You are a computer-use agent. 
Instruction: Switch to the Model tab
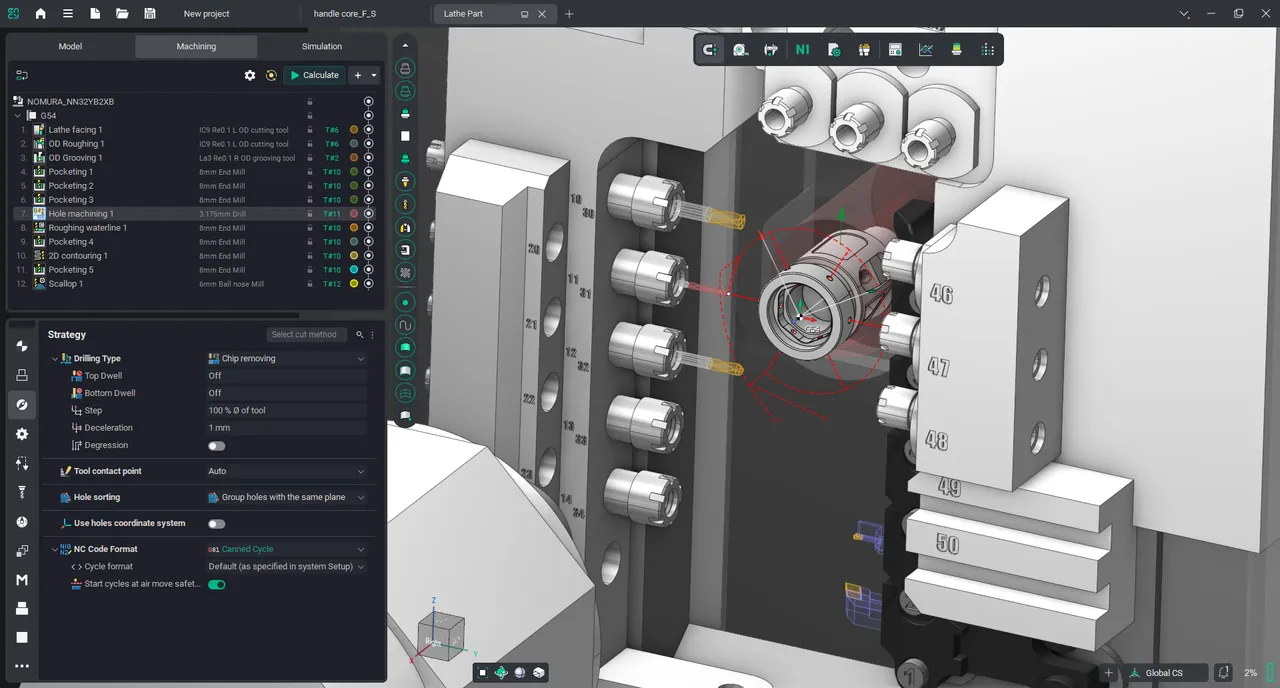(70, 46)
